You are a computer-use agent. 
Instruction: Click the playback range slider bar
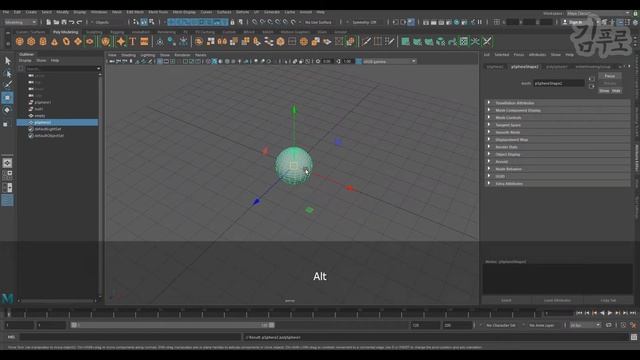tap(173, 325)
